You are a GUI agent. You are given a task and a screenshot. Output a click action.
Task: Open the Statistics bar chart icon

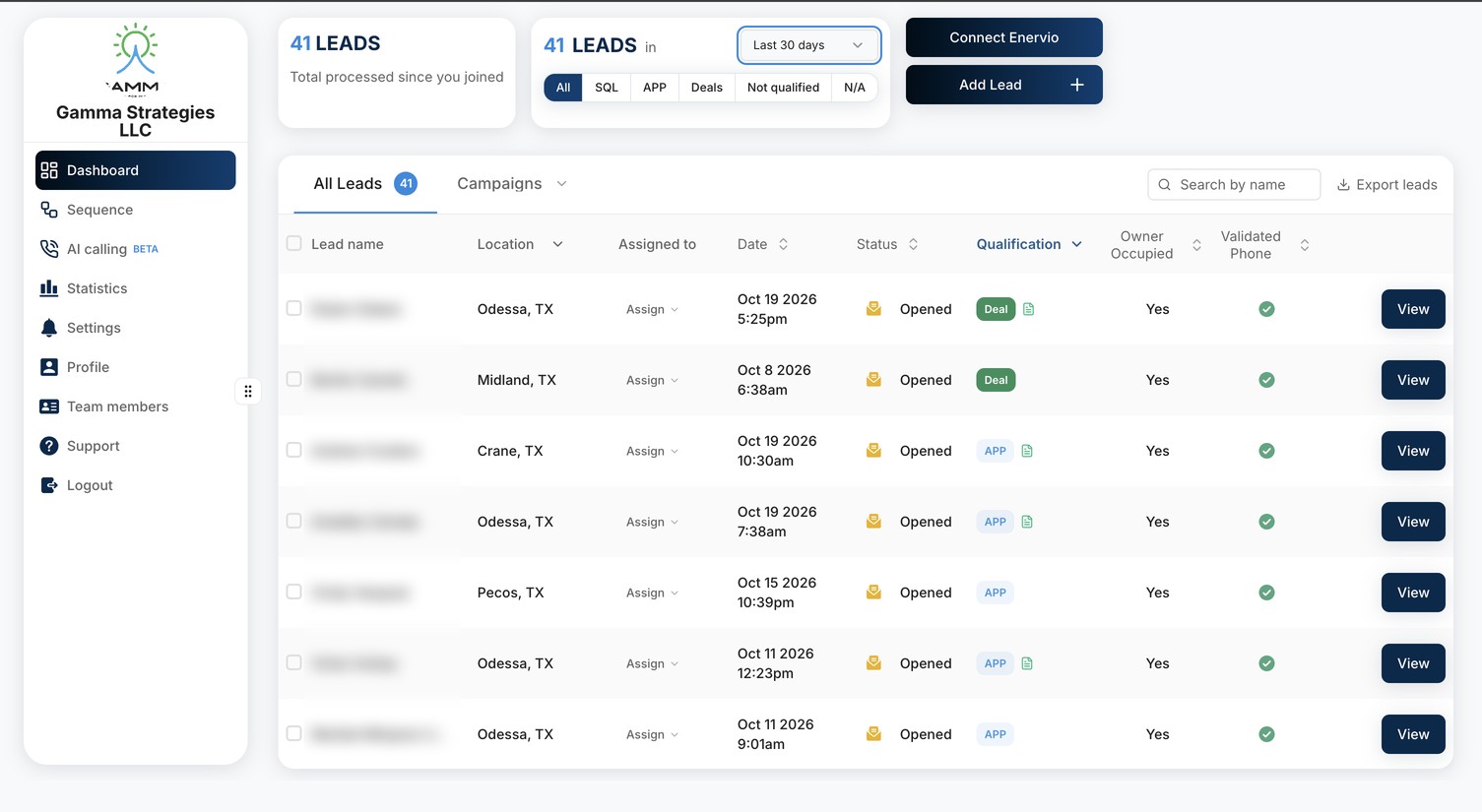pos(48,288)
